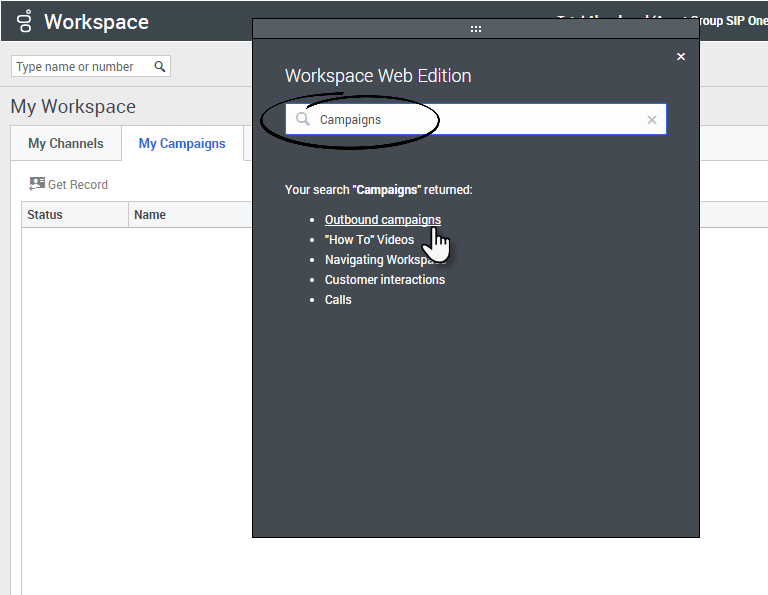The image size is (768, 595).
Task: Click the Workspace logo icon
Action: [x=24, y=22]
